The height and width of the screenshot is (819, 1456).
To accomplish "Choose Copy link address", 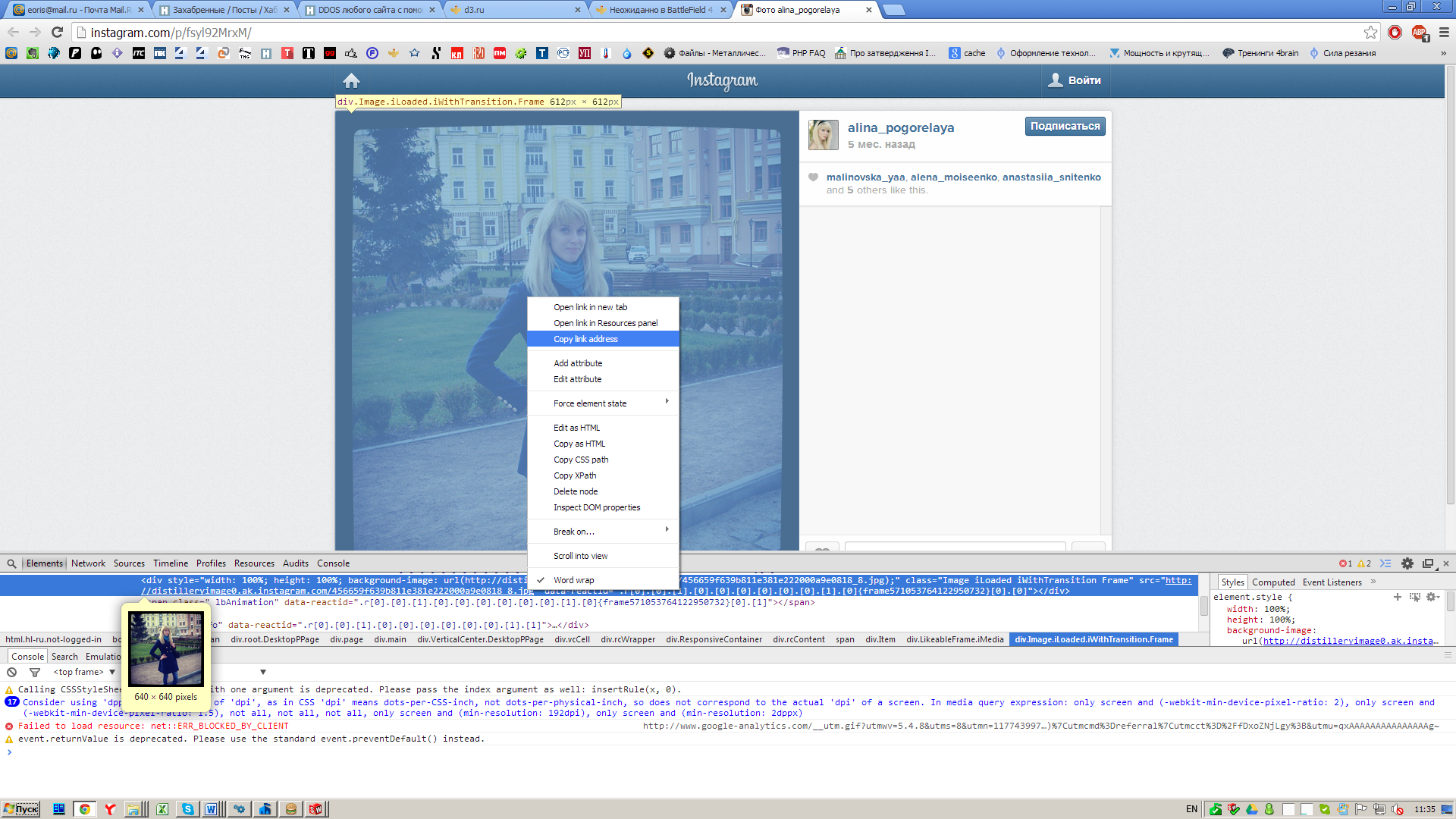I will click(603, 339).
